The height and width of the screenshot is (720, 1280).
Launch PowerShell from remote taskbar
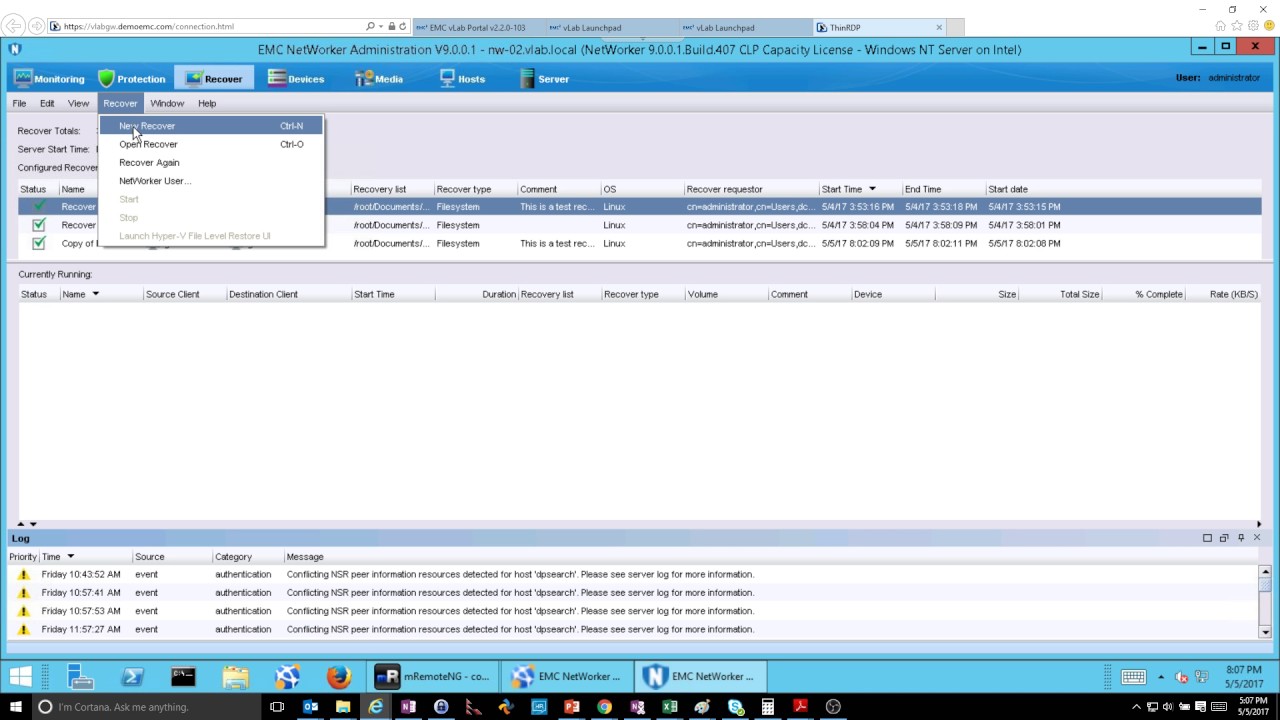(x=132, y=677)
